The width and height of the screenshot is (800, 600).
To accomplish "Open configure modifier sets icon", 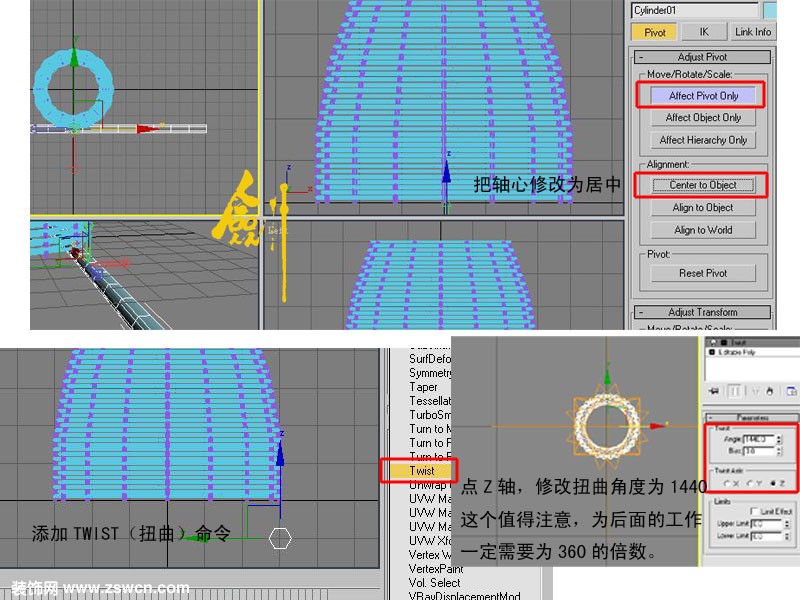I will pyautogui.click(x=791, y=391).
